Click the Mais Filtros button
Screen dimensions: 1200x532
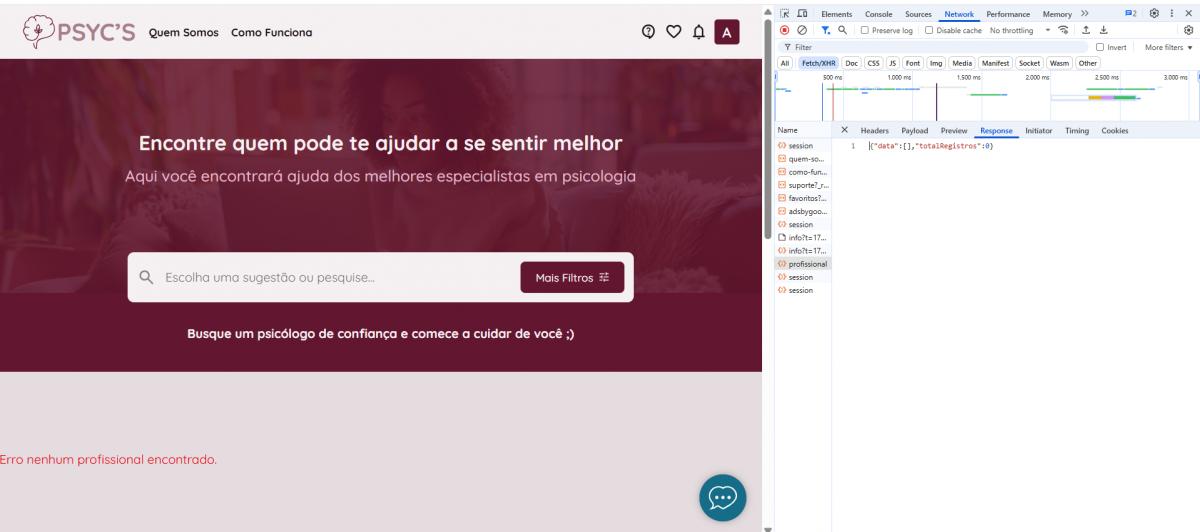pyautogui.click(x=572, y=277)
